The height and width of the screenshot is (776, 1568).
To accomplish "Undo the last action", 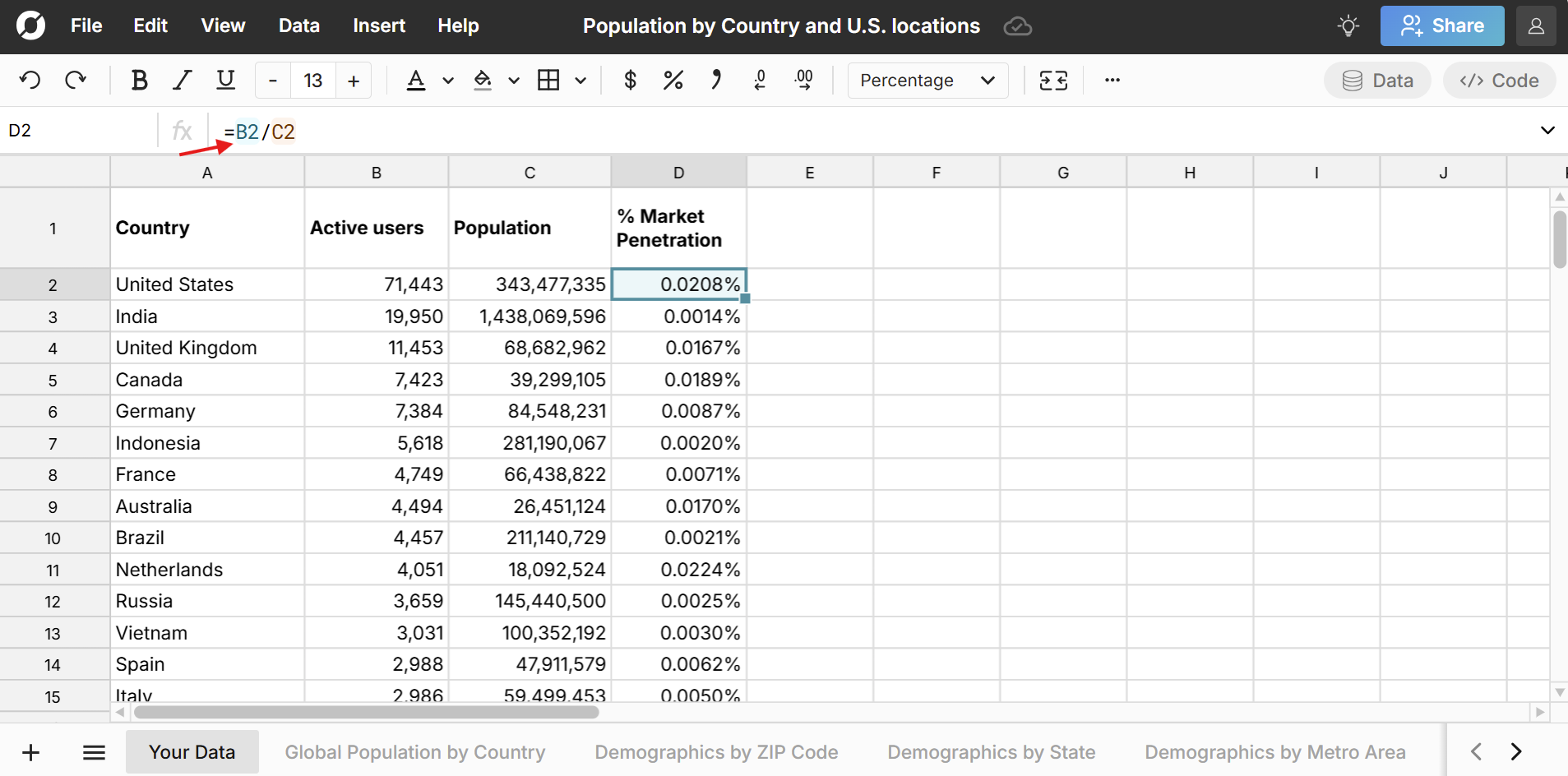I will point(30,80).
